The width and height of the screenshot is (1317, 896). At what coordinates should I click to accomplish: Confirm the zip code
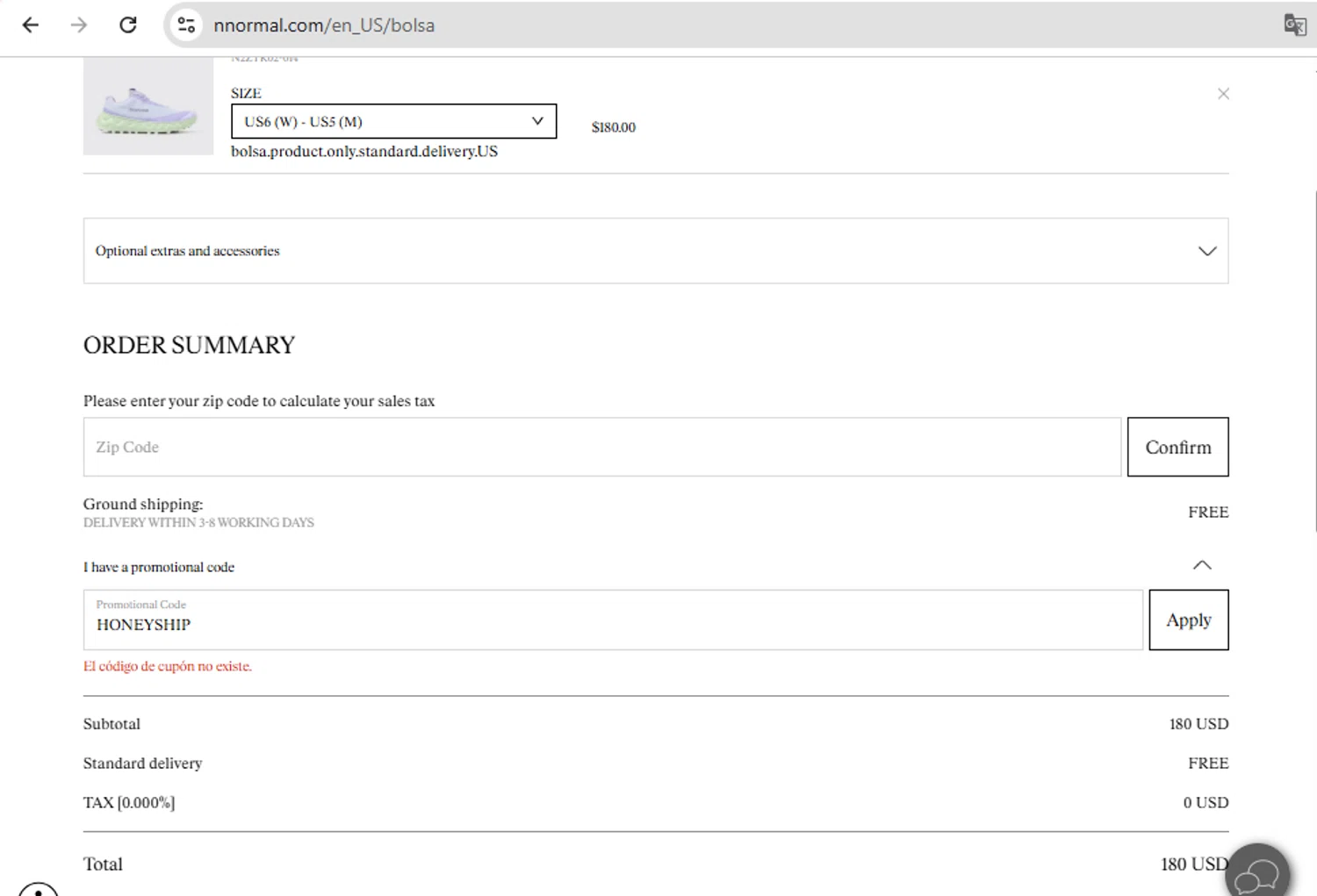1177,447
